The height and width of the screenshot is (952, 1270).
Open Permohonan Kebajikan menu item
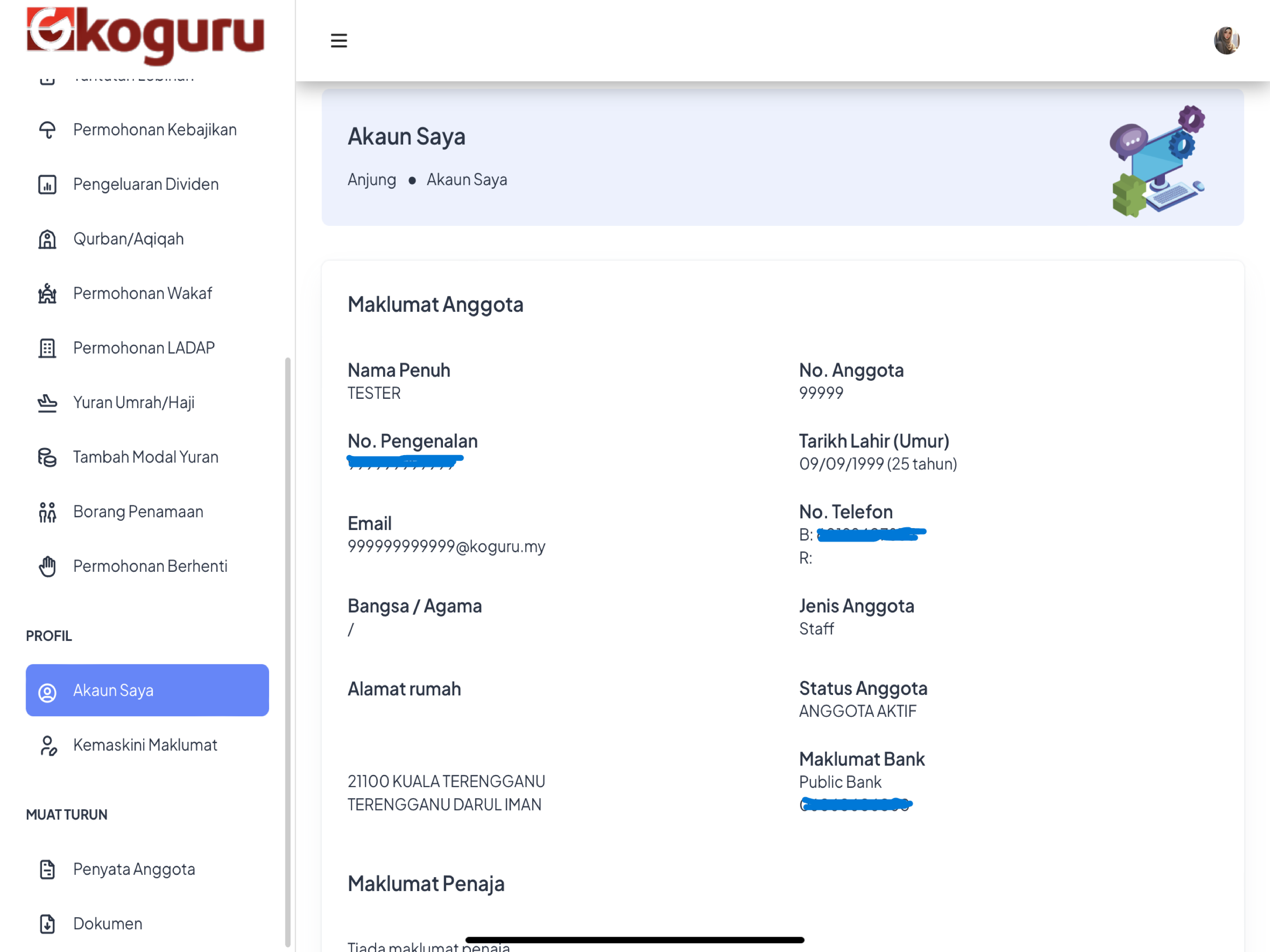click(x=147, y=130)
